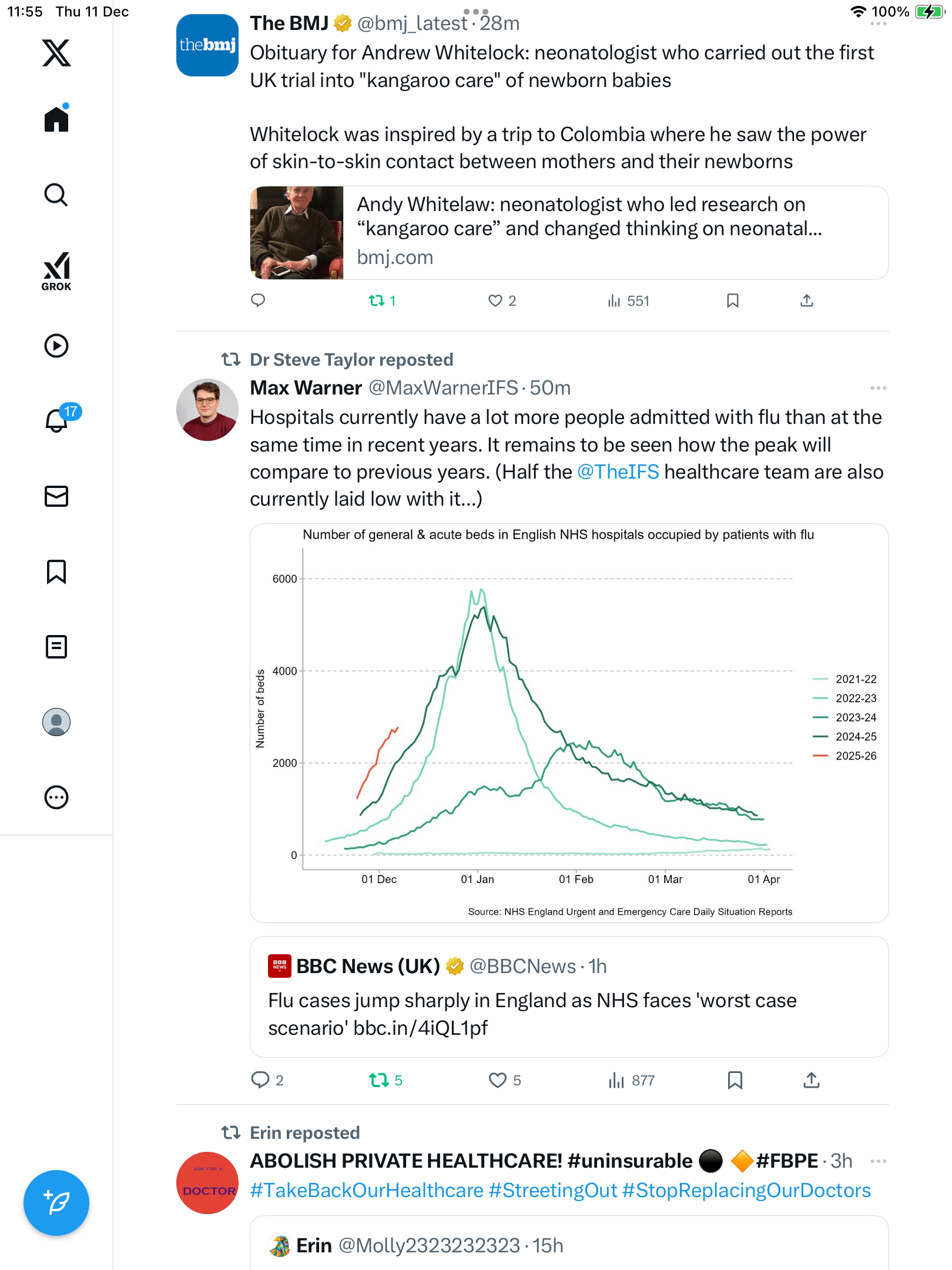
Task: Open more options on ABOLISH PRIVATE HEALTHCARE post
Action: [878, 1161]
